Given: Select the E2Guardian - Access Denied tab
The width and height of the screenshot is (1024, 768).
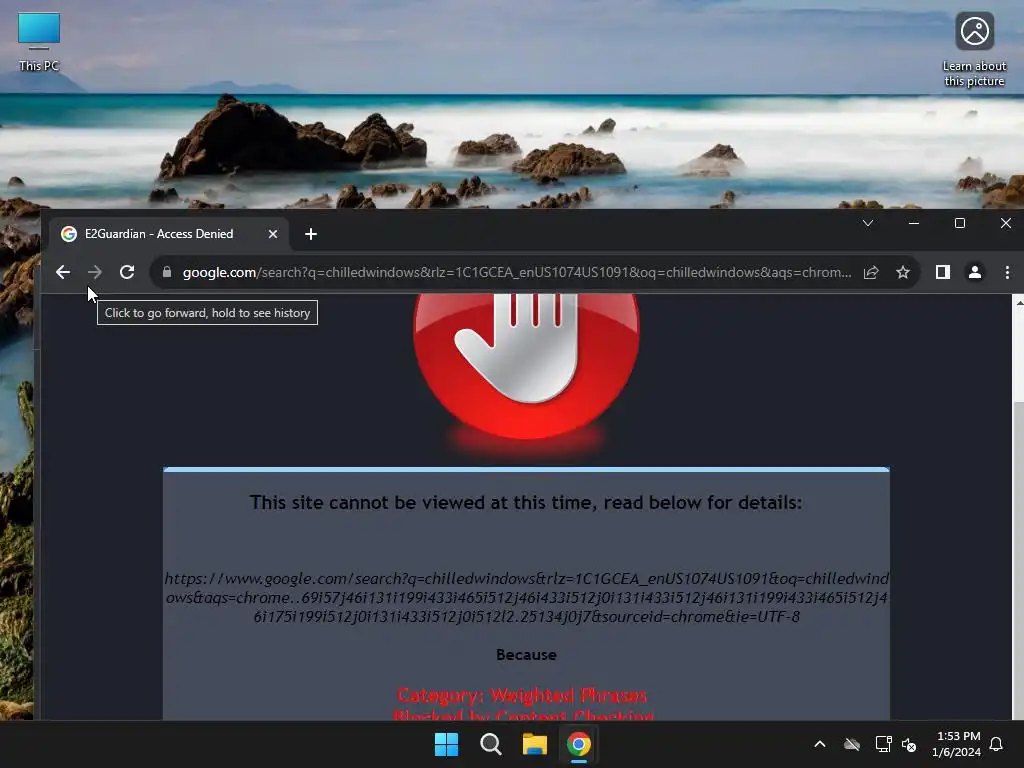Looking at the screenshot, I should (x=168, y=234).
